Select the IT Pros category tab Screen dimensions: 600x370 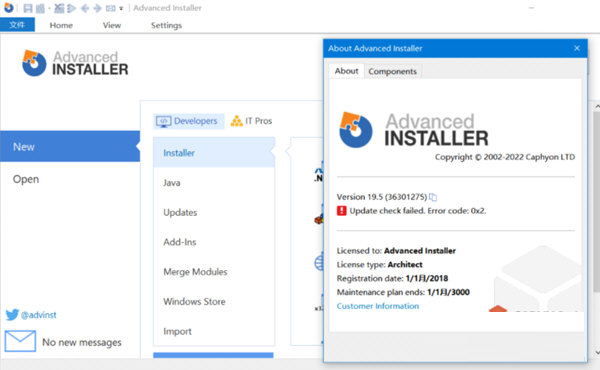(x=251, y=121)
